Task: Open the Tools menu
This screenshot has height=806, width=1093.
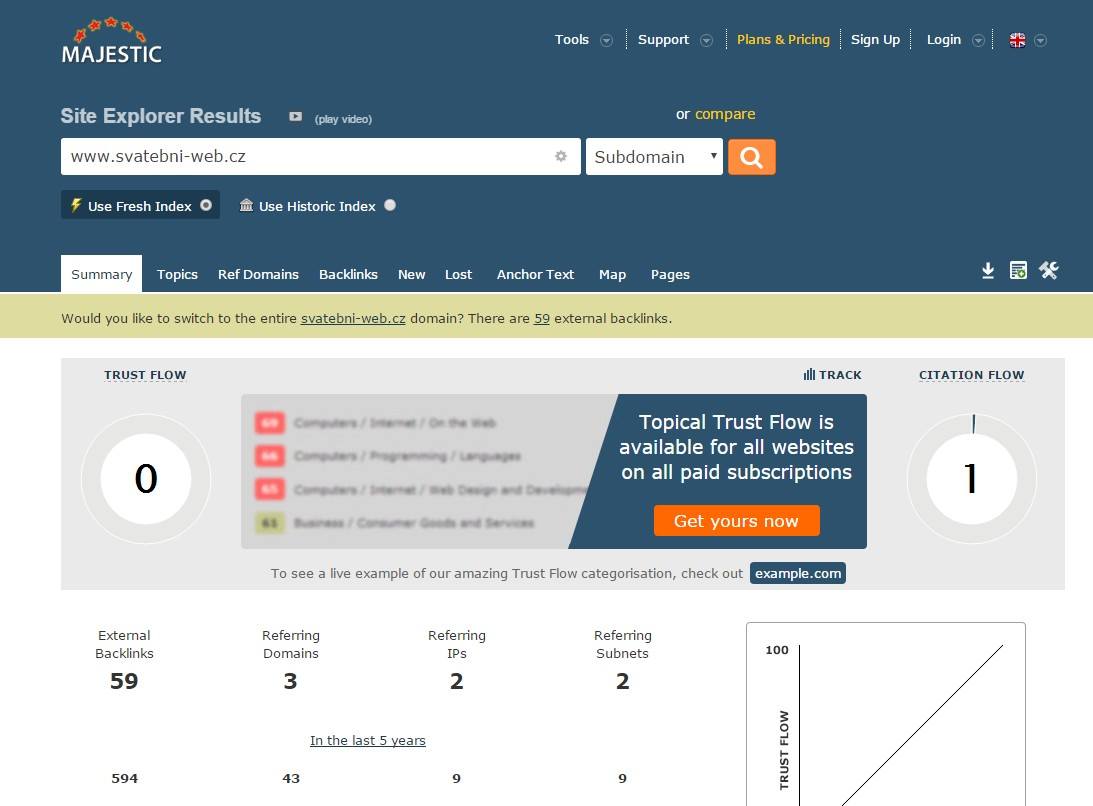Action: (x=572, y=40)
